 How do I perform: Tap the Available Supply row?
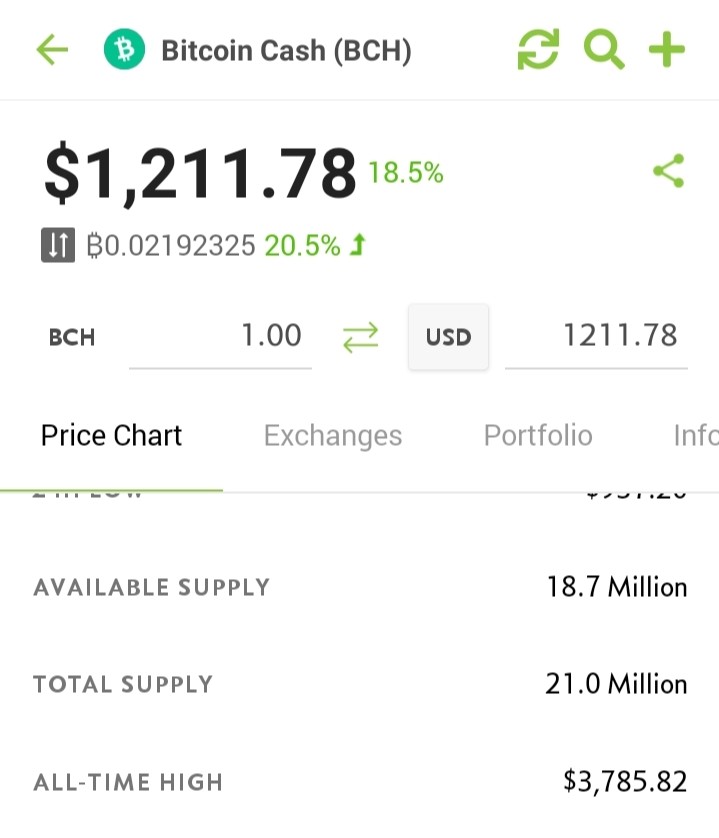tap(360, 587)
